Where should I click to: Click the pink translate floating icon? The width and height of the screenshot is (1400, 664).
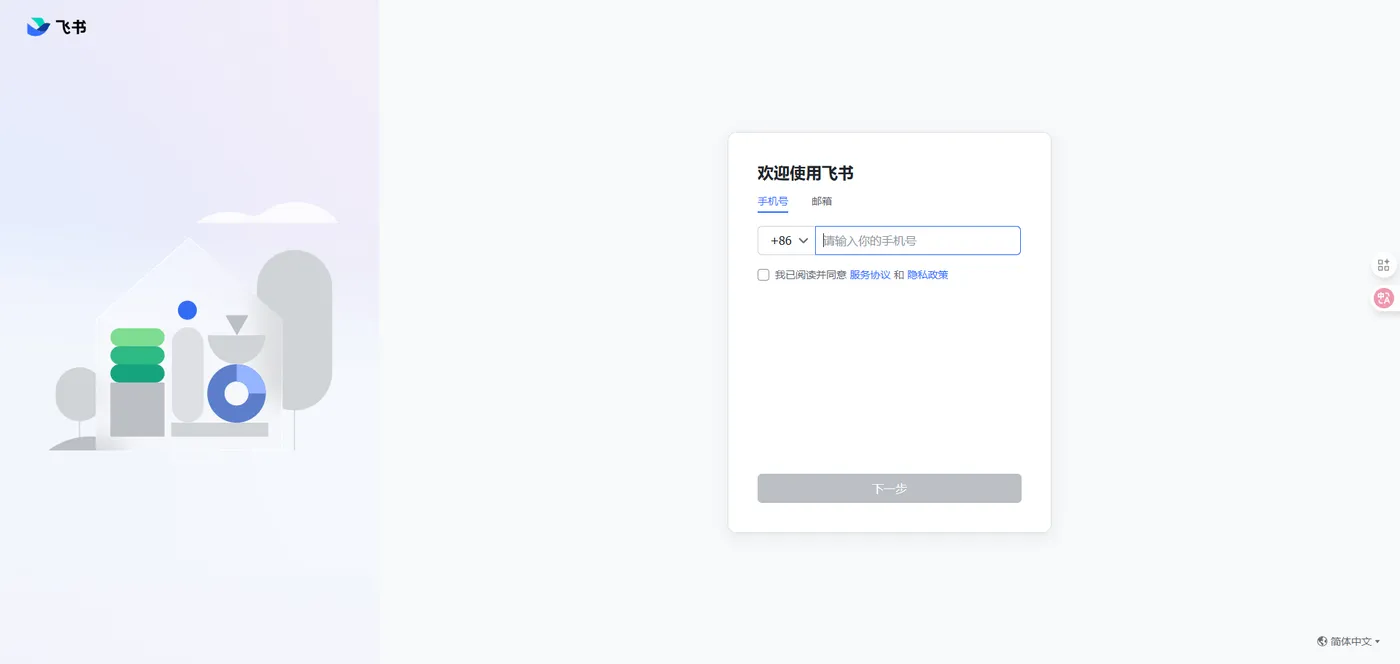(x=1384, y=297)
